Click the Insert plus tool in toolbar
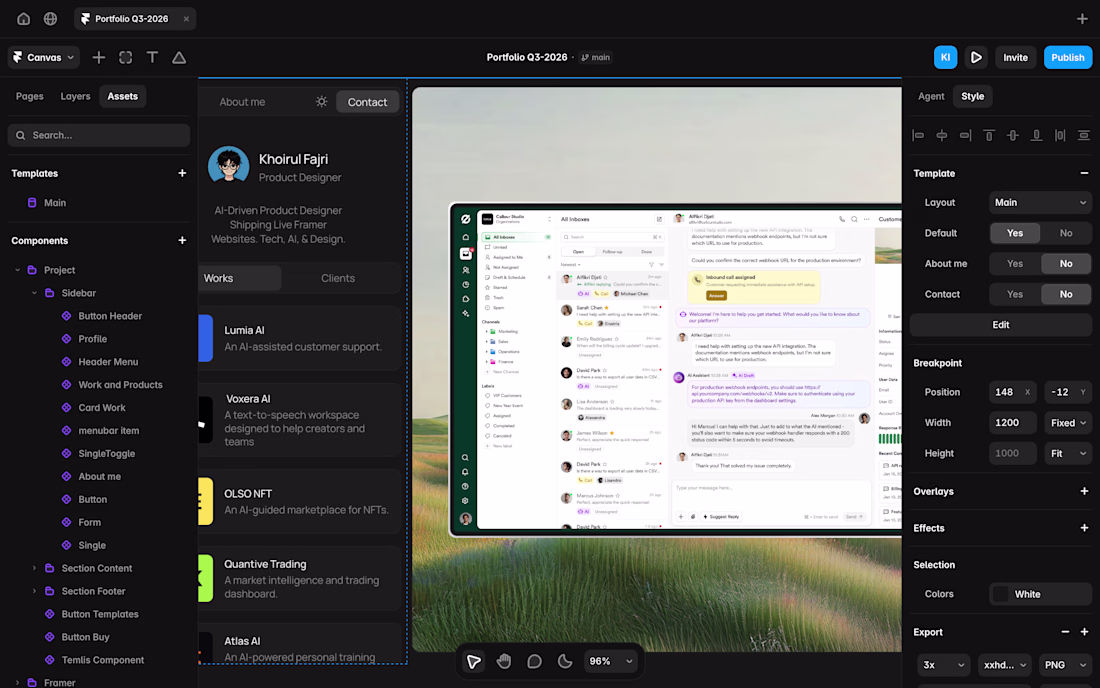The width and height of the screenshot is (1100, 688). point(99,58)
